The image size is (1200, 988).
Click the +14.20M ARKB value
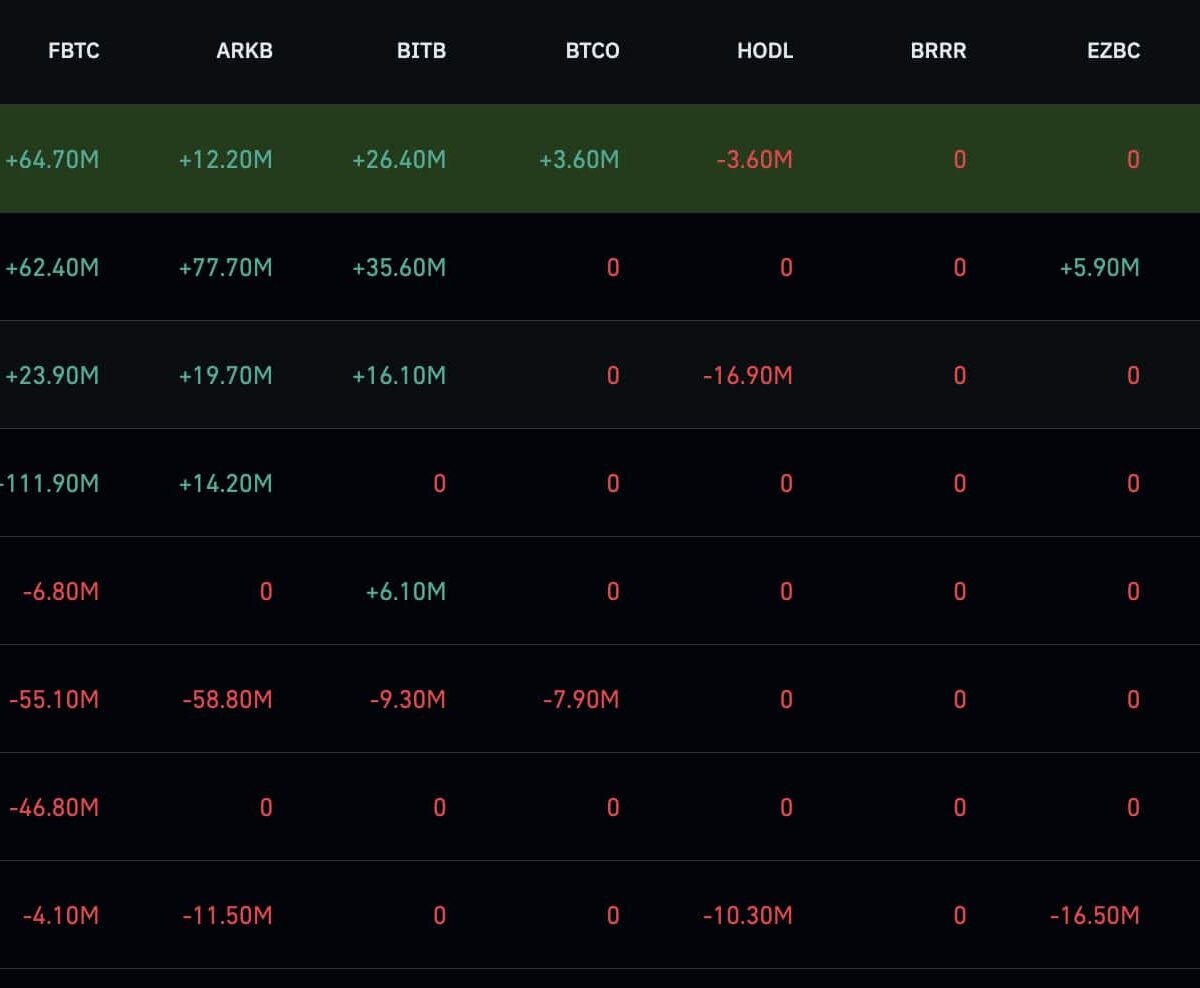225,483
